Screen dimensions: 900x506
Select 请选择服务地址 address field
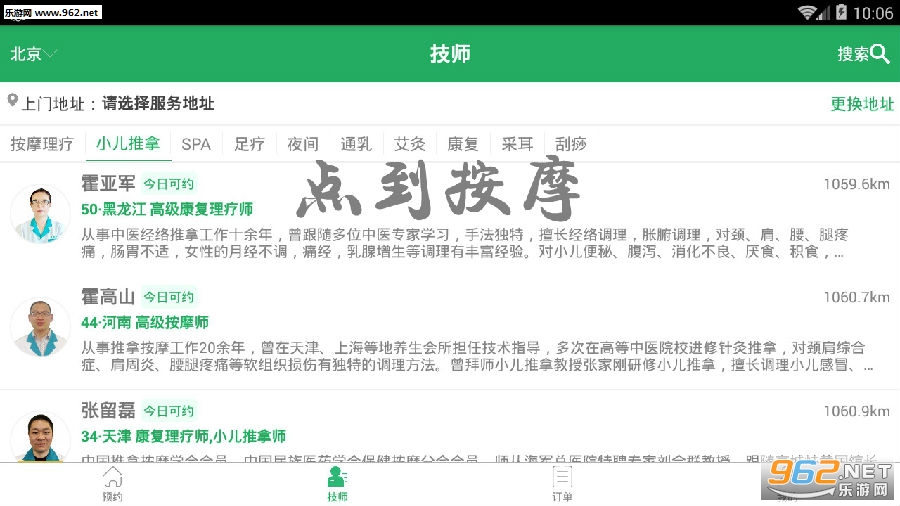tap(158, 103)
